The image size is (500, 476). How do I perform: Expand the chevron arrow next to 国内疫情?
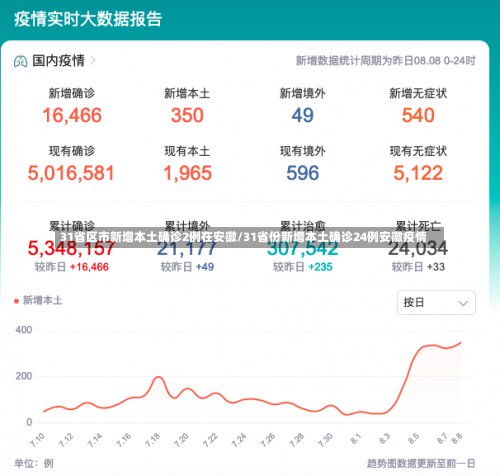click(93, 61)
